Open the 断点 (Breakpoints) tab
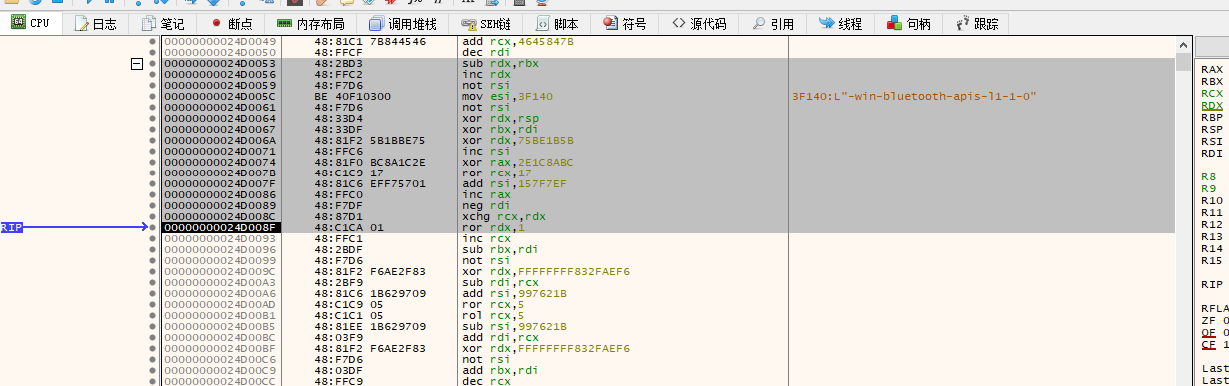 pos(232,23)
